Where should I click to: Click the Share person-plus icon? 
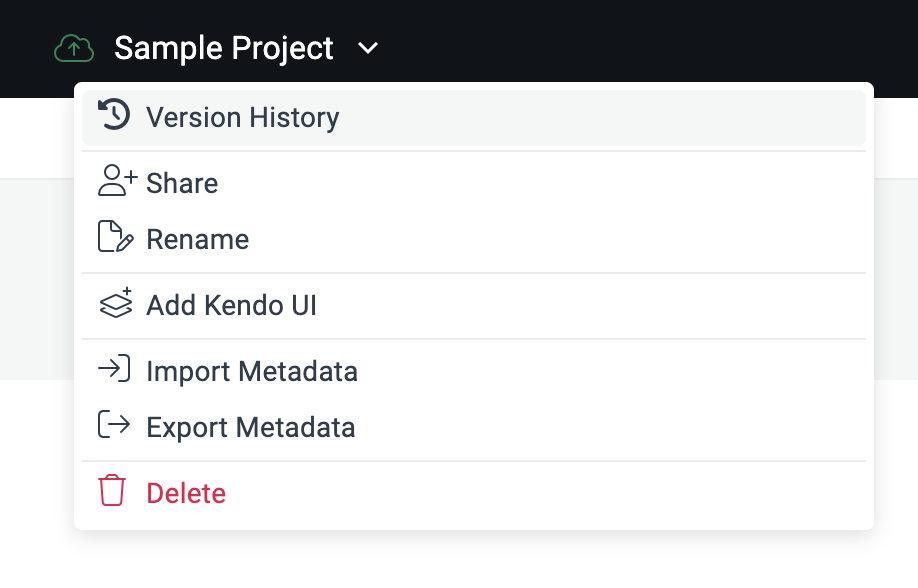click(114, 183)
